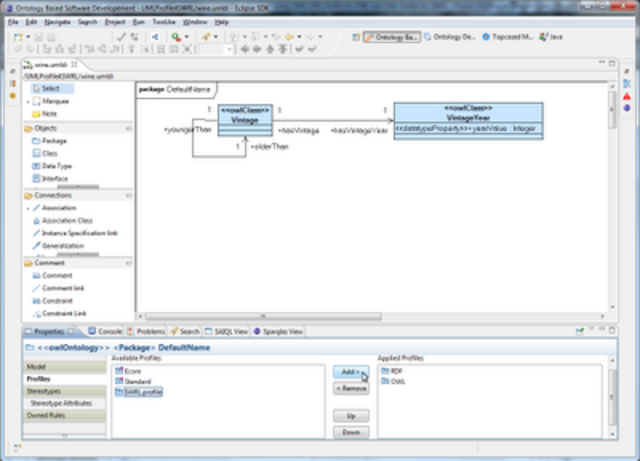Switch to Ontology De... perspective
Screen dimensions: 640x461
pos(449,37)
